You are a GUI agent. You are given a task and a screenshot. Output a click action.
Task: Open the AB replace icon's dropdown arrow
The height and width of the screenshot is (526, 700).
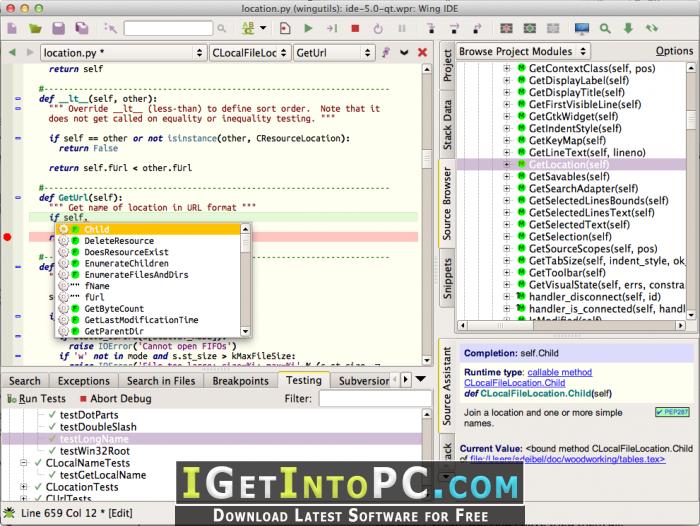[x=263, y=28]
